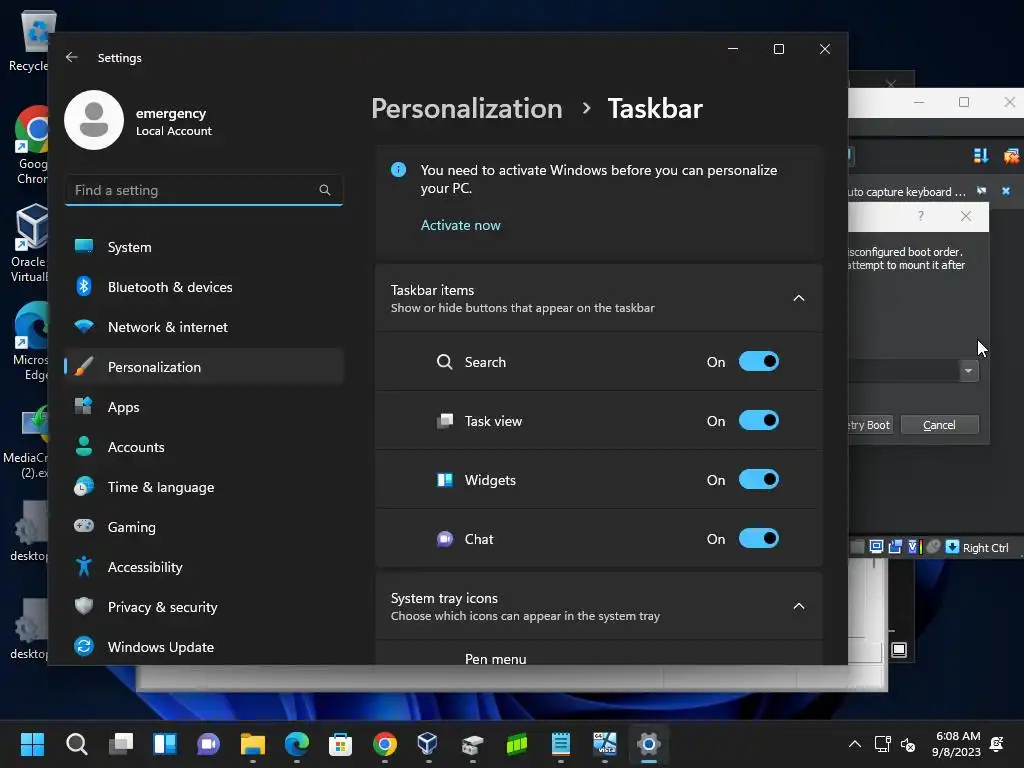Select the Microsoft Edge desktop shortcut

(x=30, y=341)
